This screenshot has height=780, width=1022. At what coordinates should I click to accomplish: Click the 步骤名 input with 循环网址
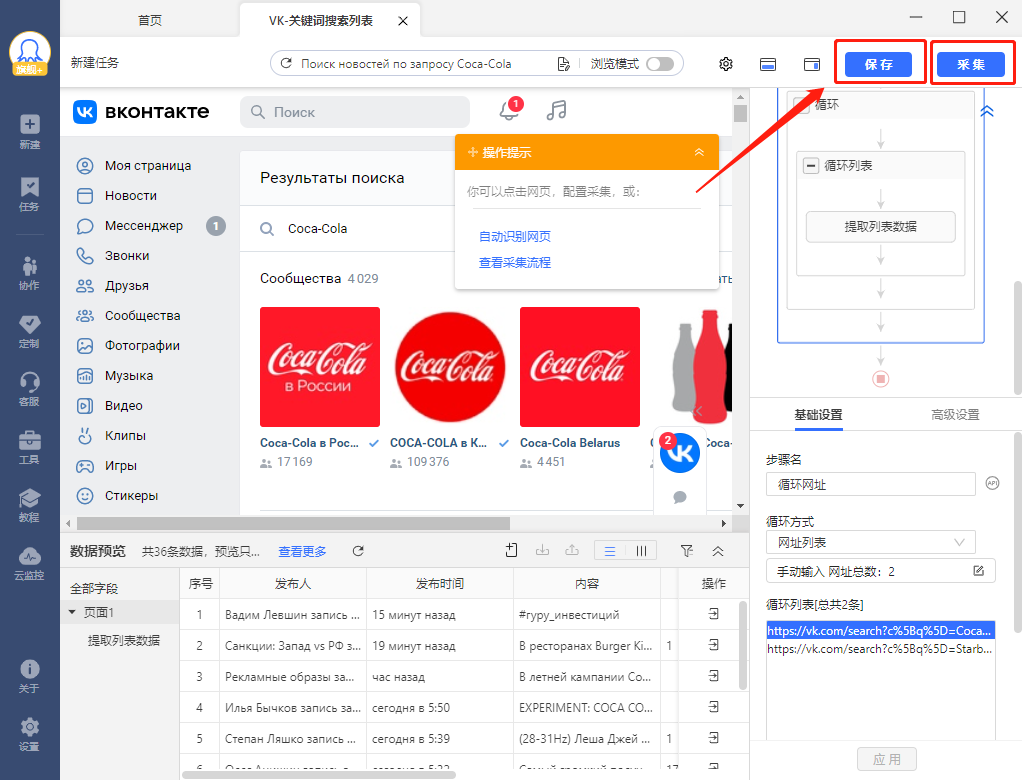click(871, 484)
